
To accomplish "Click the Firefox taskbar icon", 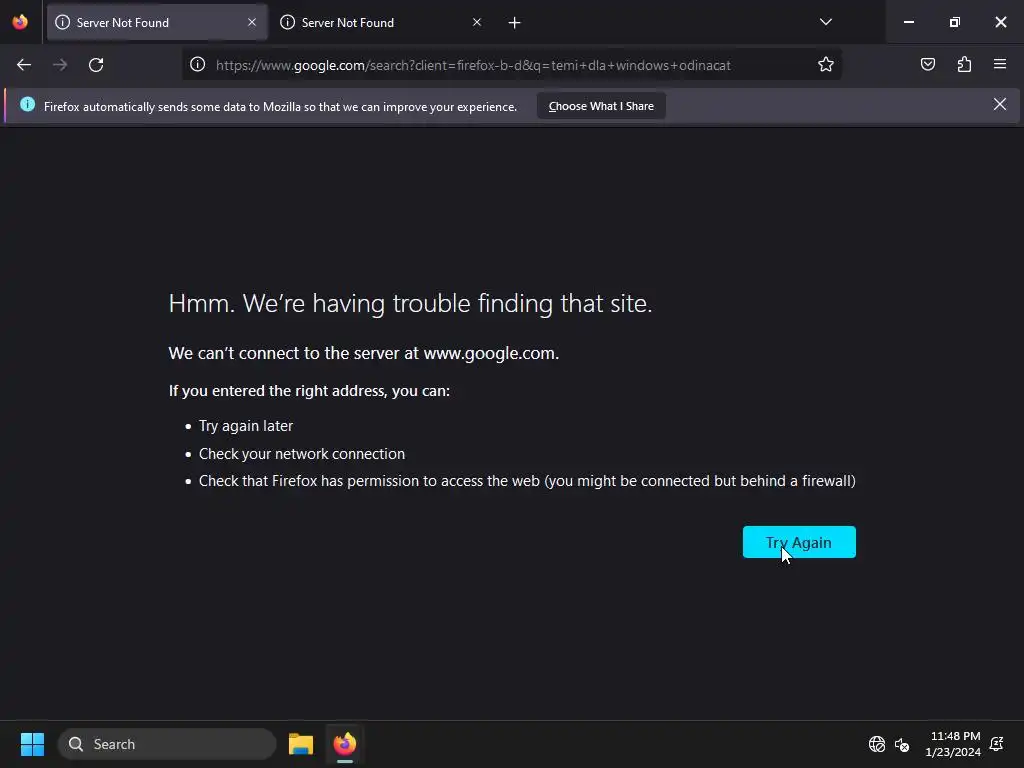I will 345,744.
